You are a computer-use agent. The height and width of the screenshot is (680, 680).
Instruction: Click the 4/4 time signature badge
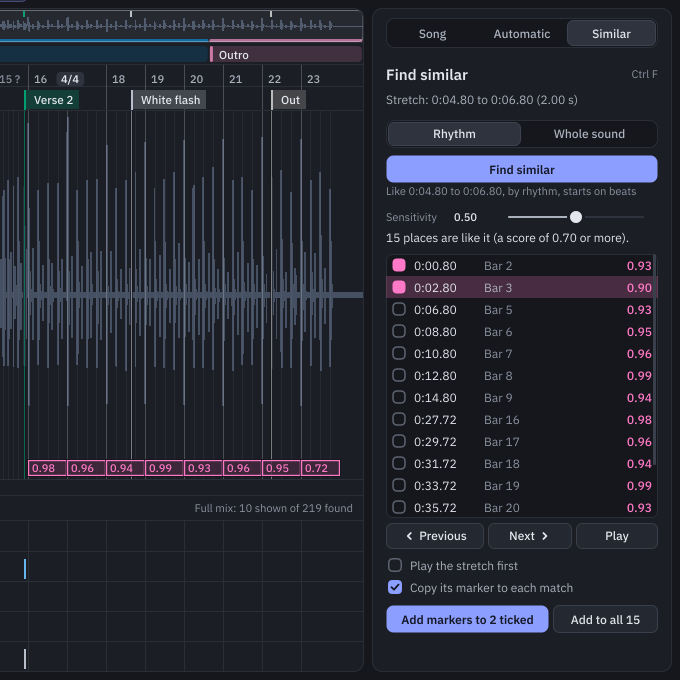(x=70, y=79)
